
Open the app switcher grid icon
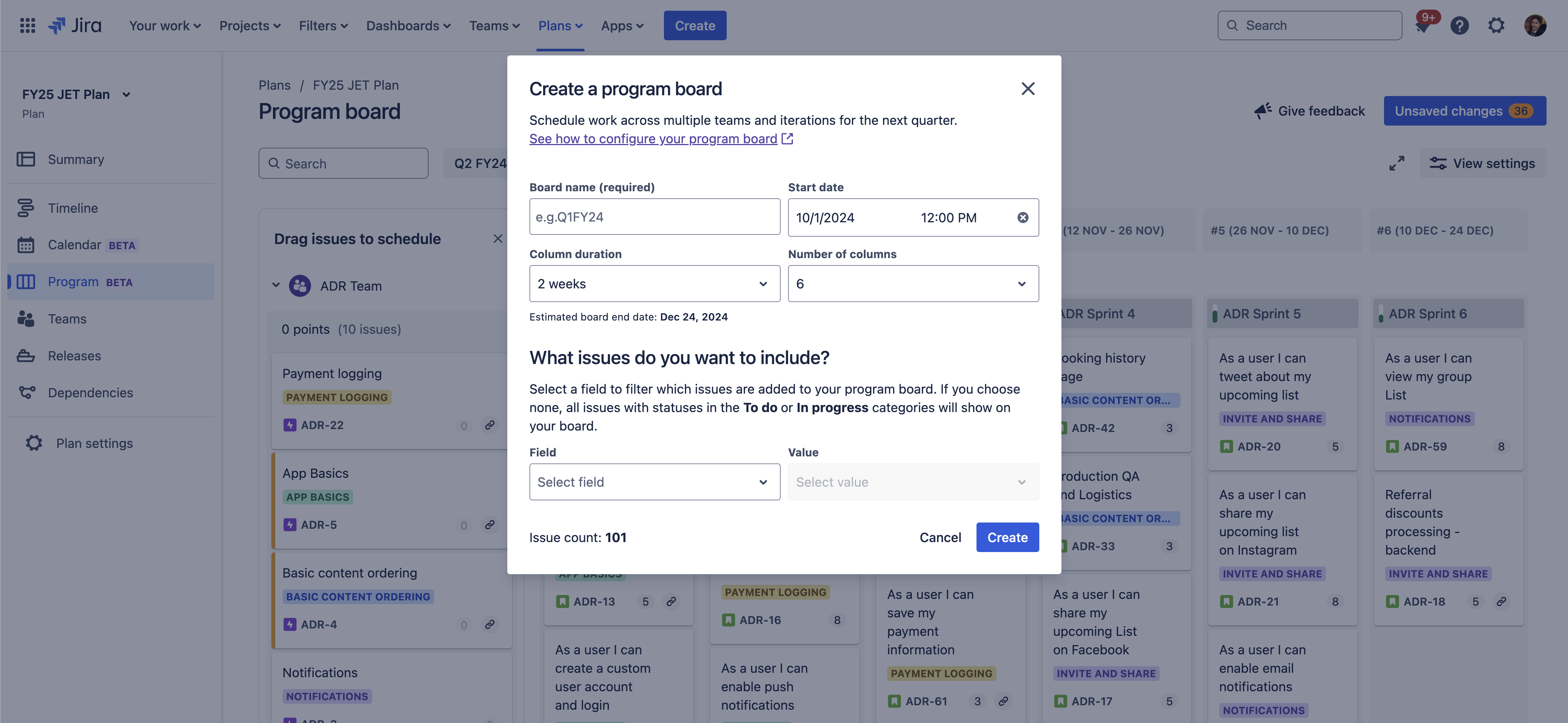[x=27, y=25]
